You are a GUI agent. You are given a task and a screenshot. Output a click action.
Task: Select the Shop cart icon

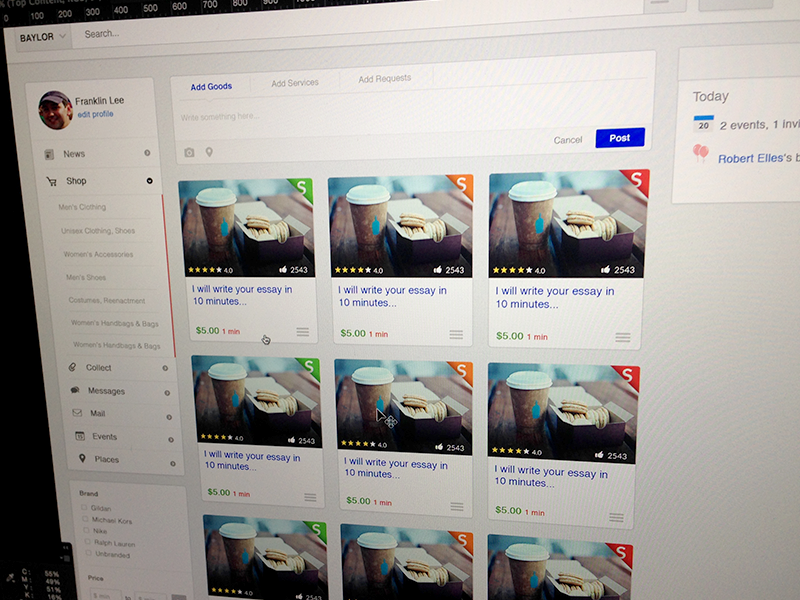[x=52, y=181]
